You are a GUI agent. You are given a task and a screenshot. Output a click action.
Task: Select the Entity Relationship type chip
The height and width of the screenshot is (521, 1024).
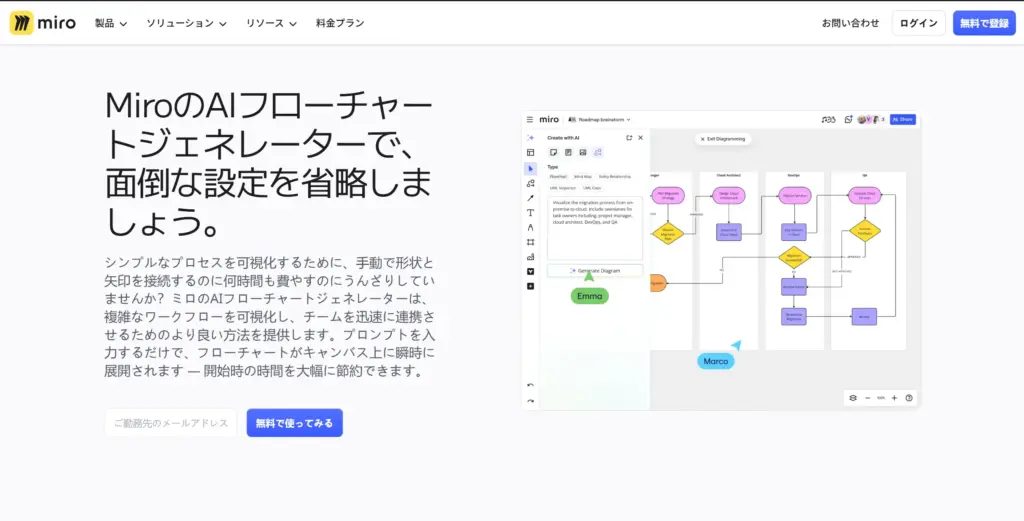(x=615, y=176)
